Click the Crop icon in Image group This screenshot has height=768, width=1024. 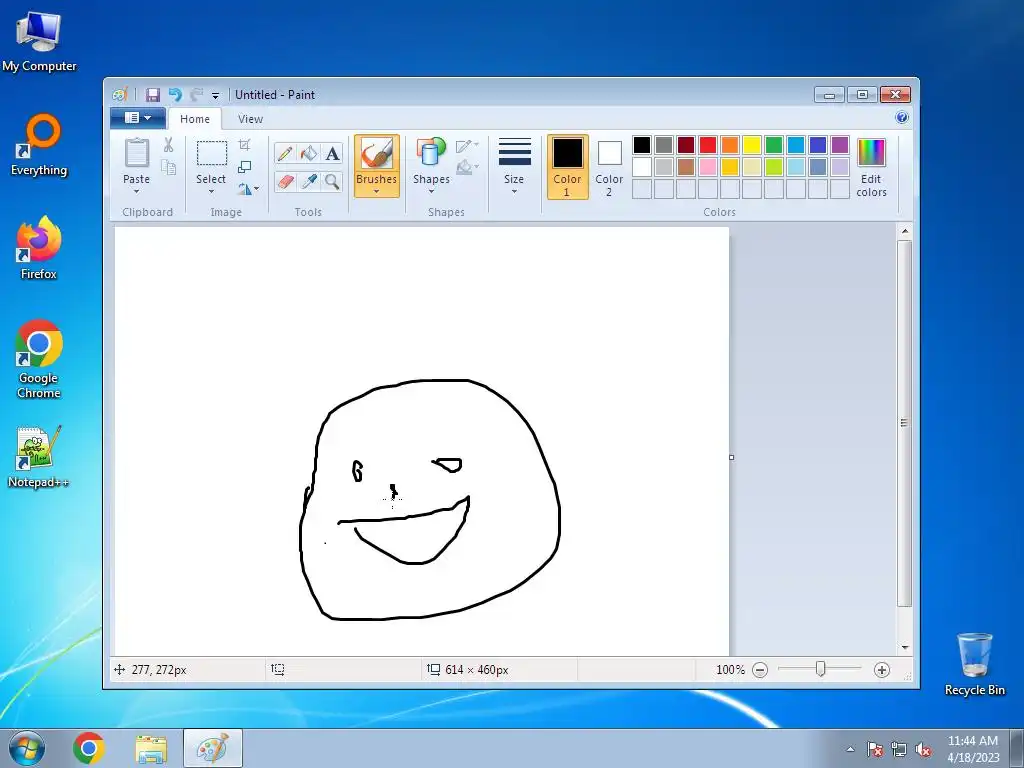(244, 144)
